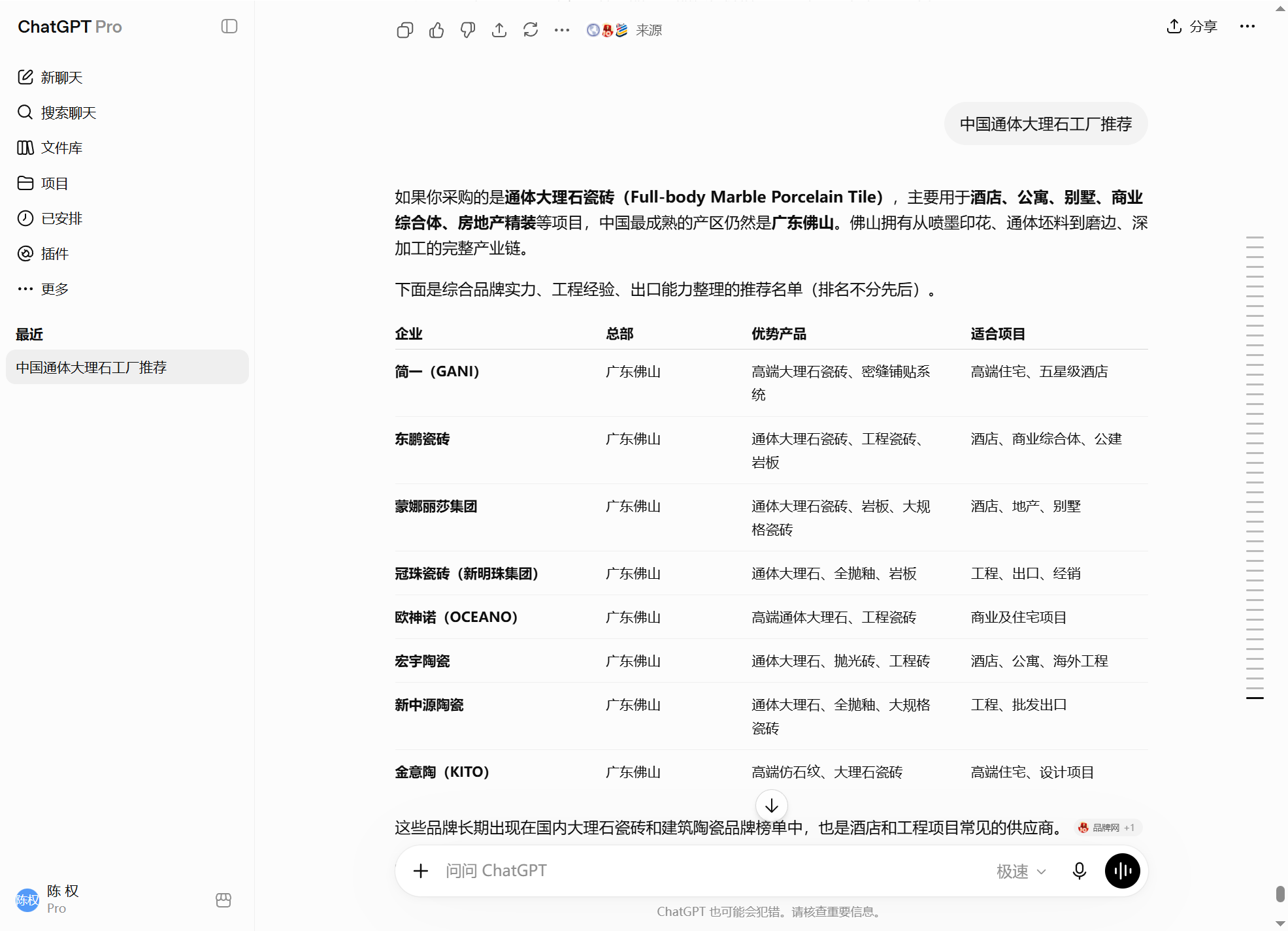Click the ChatGPT Pro logo text
Screen dimensions: 1288x931
click(x=70, y=27)
